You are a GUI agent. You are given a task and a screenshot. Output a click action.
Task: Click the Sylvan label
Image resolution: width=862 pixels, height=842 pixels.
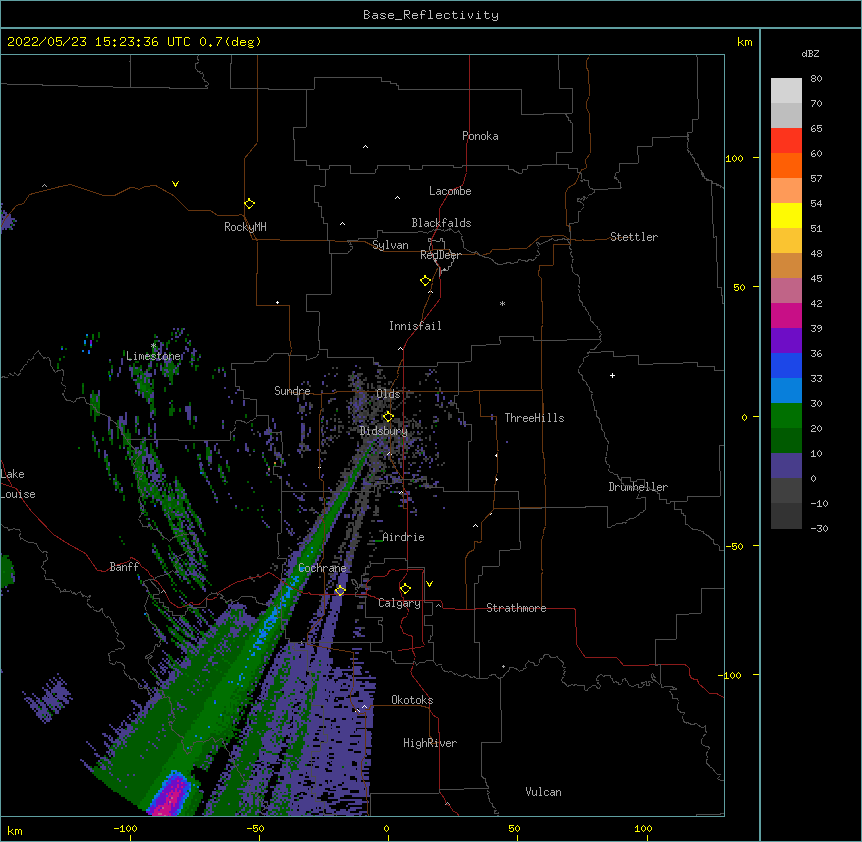click(390, 245)
